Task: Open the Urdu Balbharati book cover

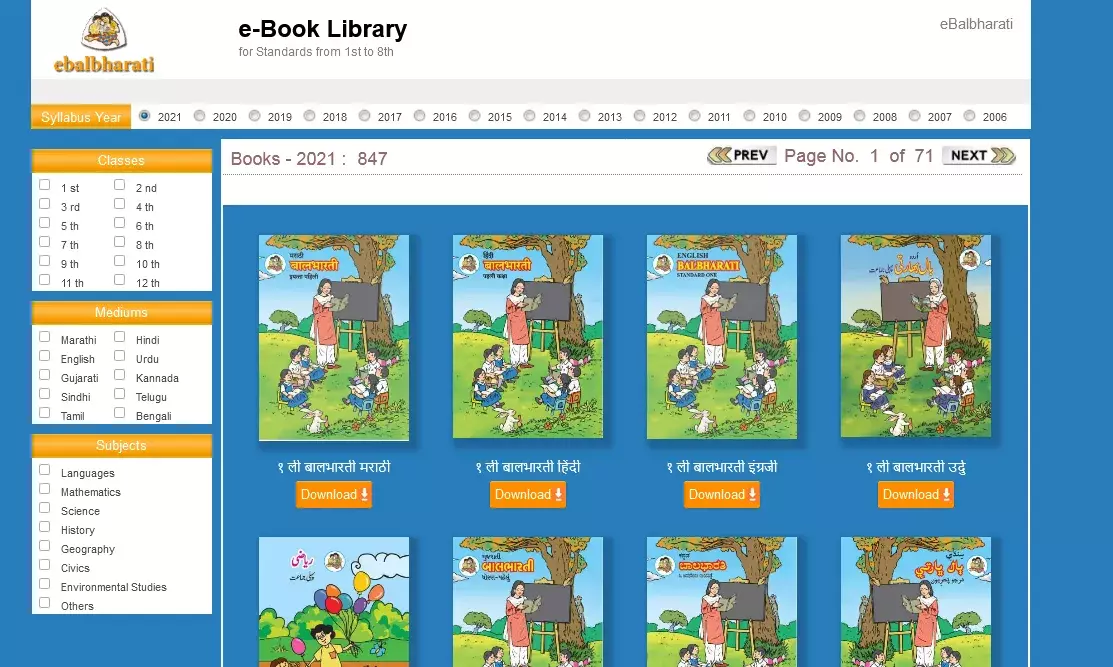Action: (916, 336)
